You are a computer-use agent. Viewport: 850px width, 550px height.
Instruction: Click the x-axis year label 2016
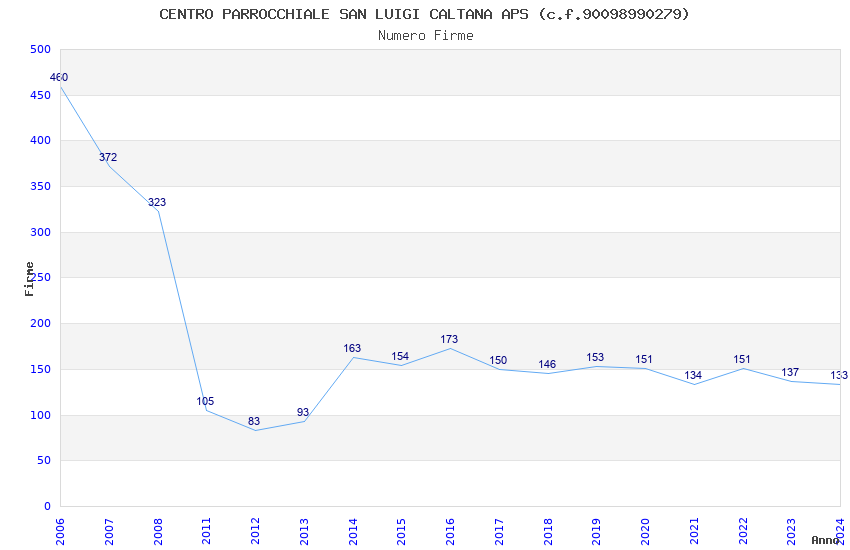coord(450,531)
